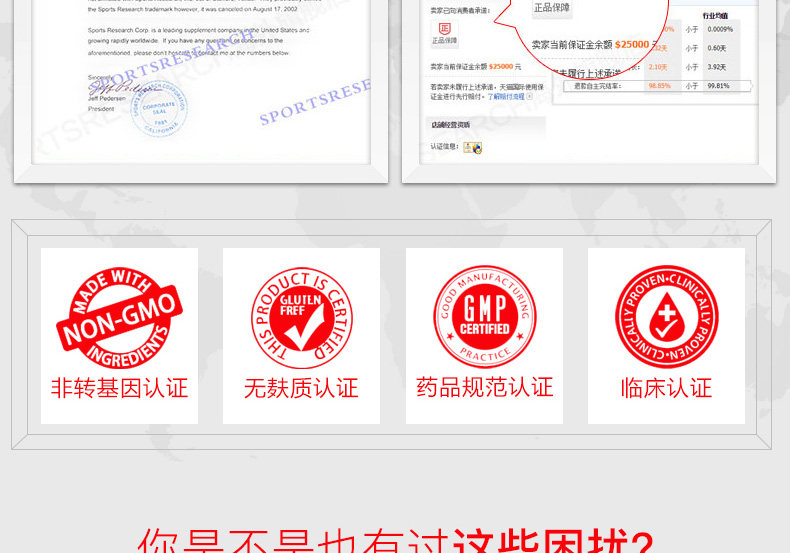Click the orange 98.85% value

[660, 86]
